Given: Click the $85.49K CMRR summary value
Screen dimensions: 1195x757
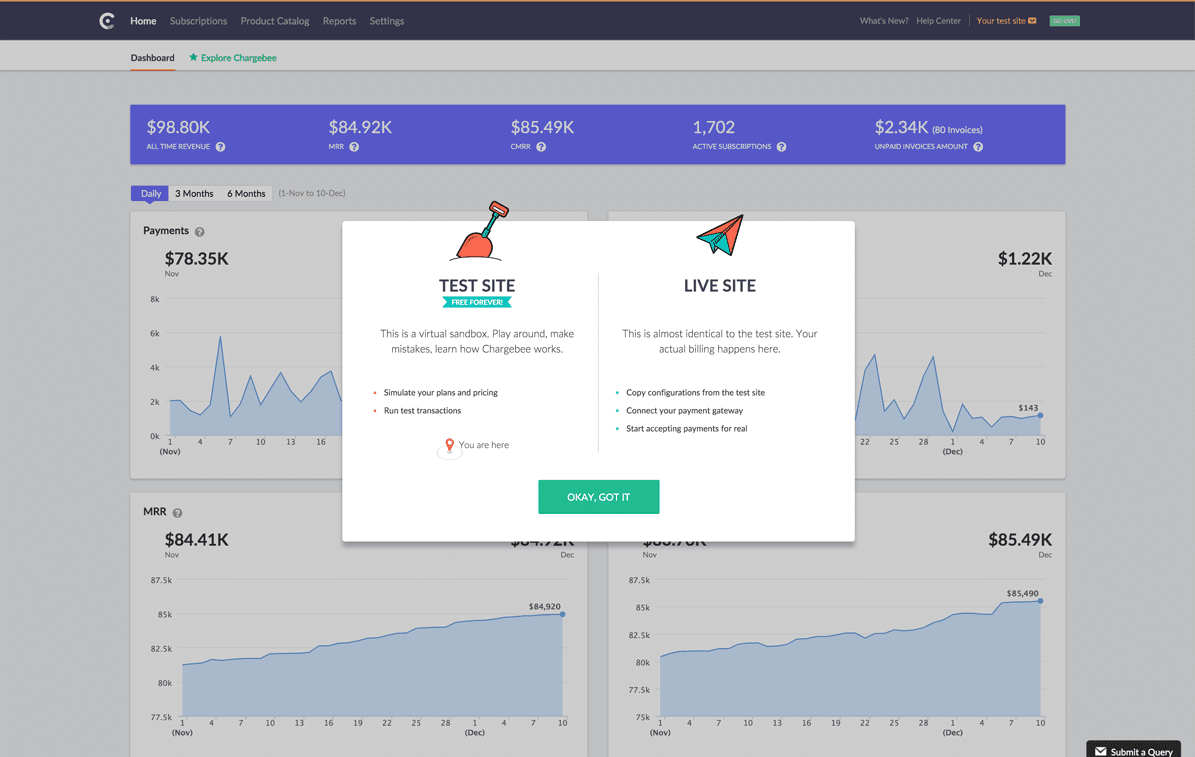Looking at the screenshot, I should pos(543,127).
